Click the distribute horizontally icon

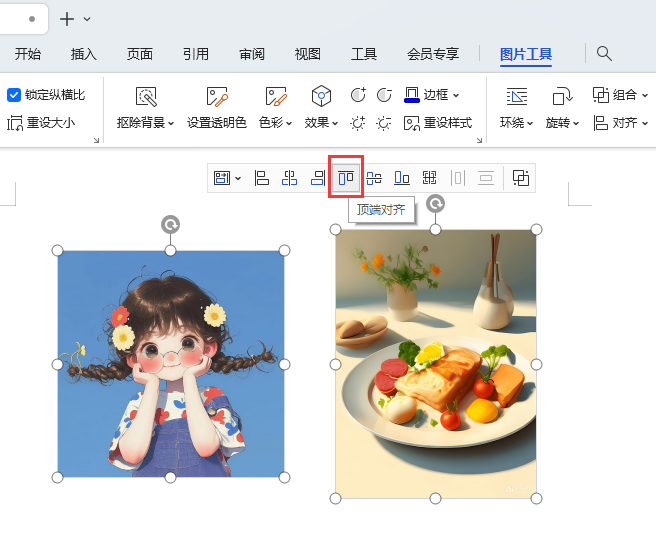pos(458,178)
